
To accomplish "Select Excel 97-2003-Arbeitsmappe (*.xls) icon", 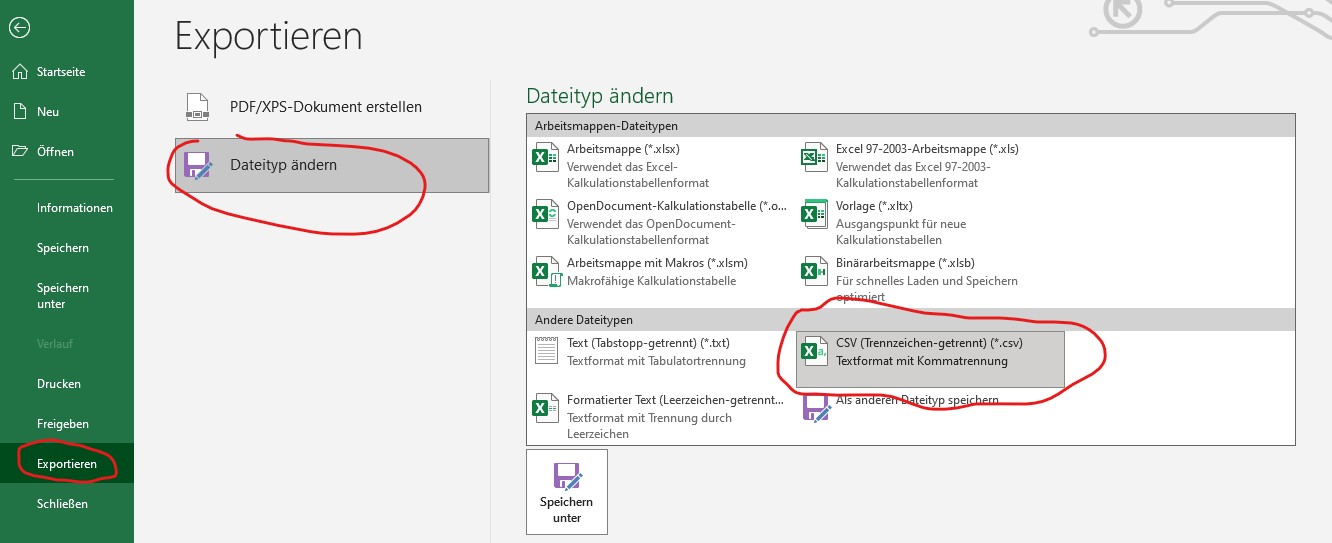I will coord(814,158).
